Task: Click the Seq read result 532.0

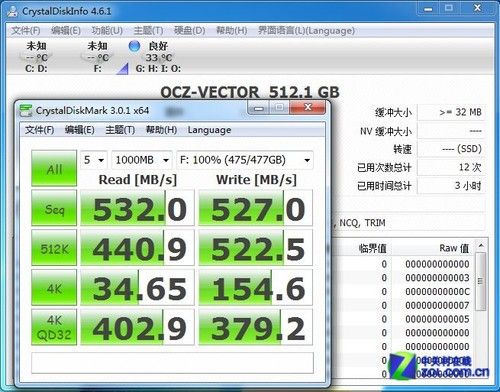Action: [x=137, y=208]
